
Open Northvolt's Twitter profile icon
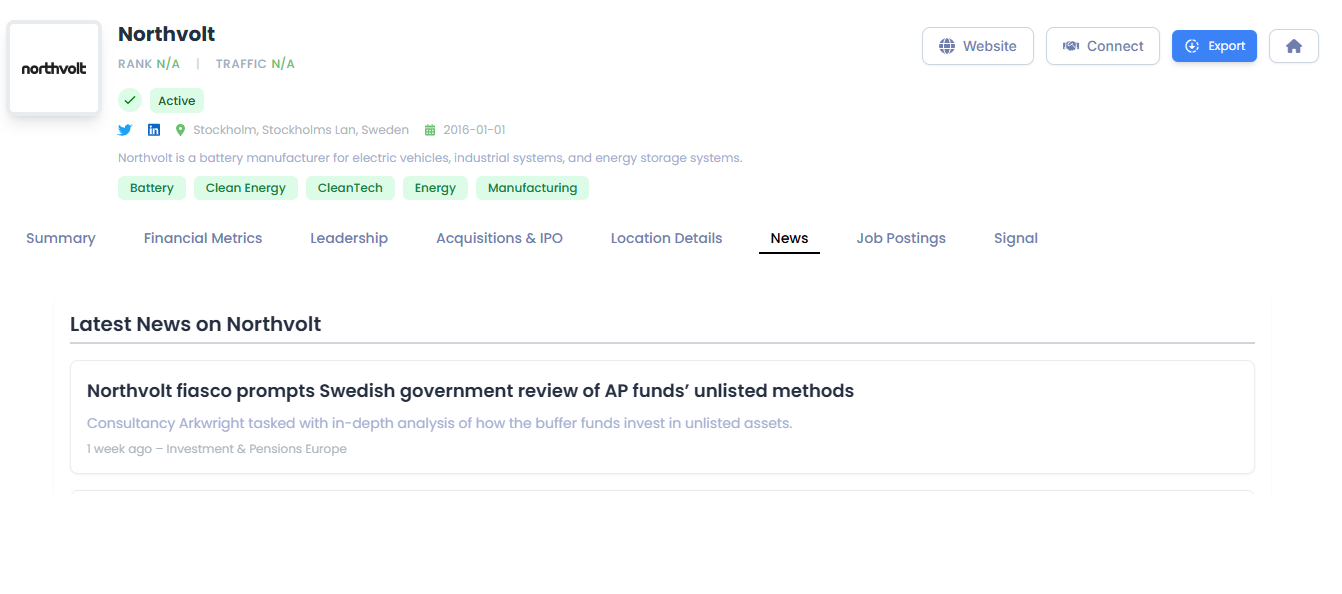point(125,130)
